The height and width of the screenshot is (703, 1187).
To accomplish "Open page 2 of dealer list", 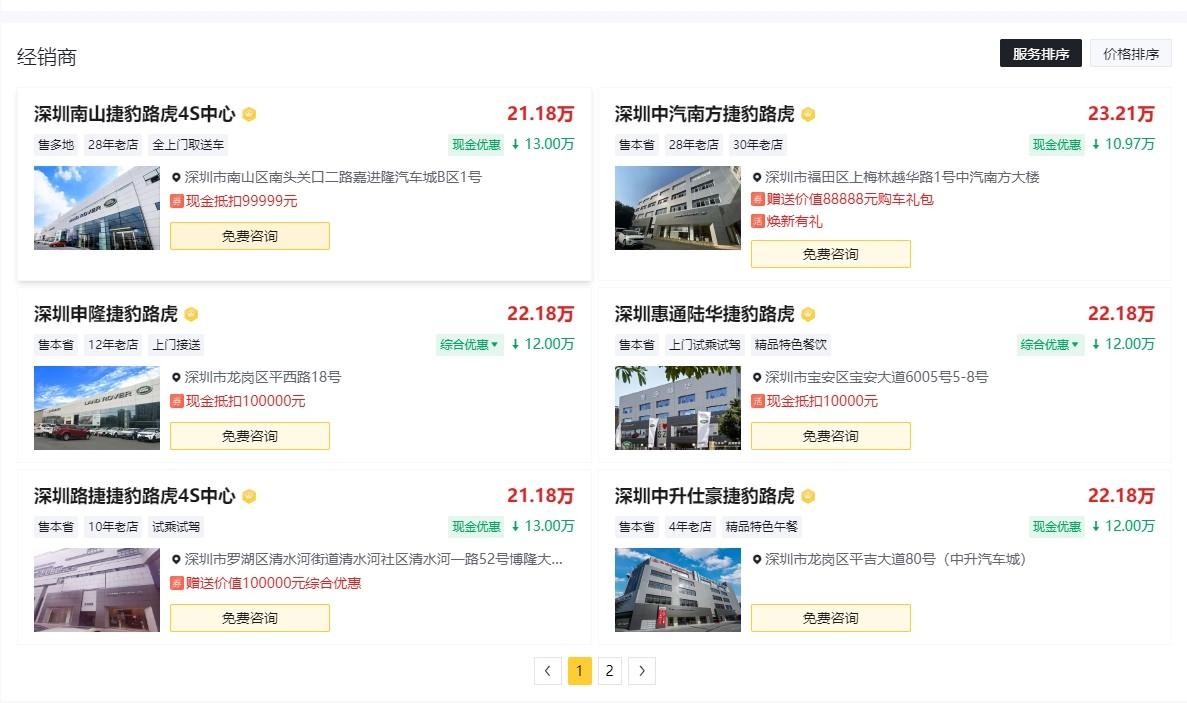I will (x=610, y=671).
